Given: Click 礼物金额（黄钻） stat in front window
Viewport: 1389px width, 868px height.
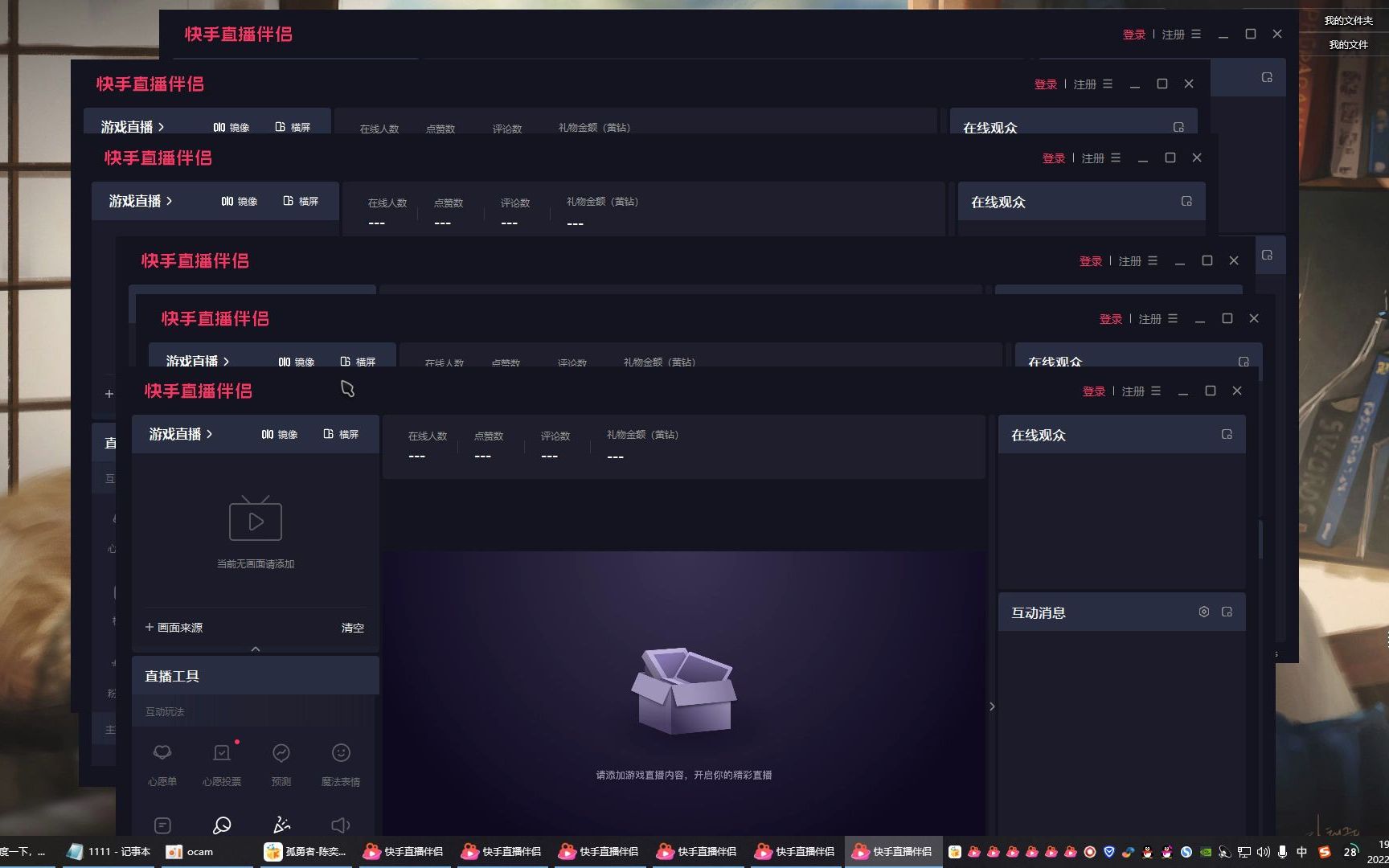Looking at the screenshot, I should click(x=642, y=446).
